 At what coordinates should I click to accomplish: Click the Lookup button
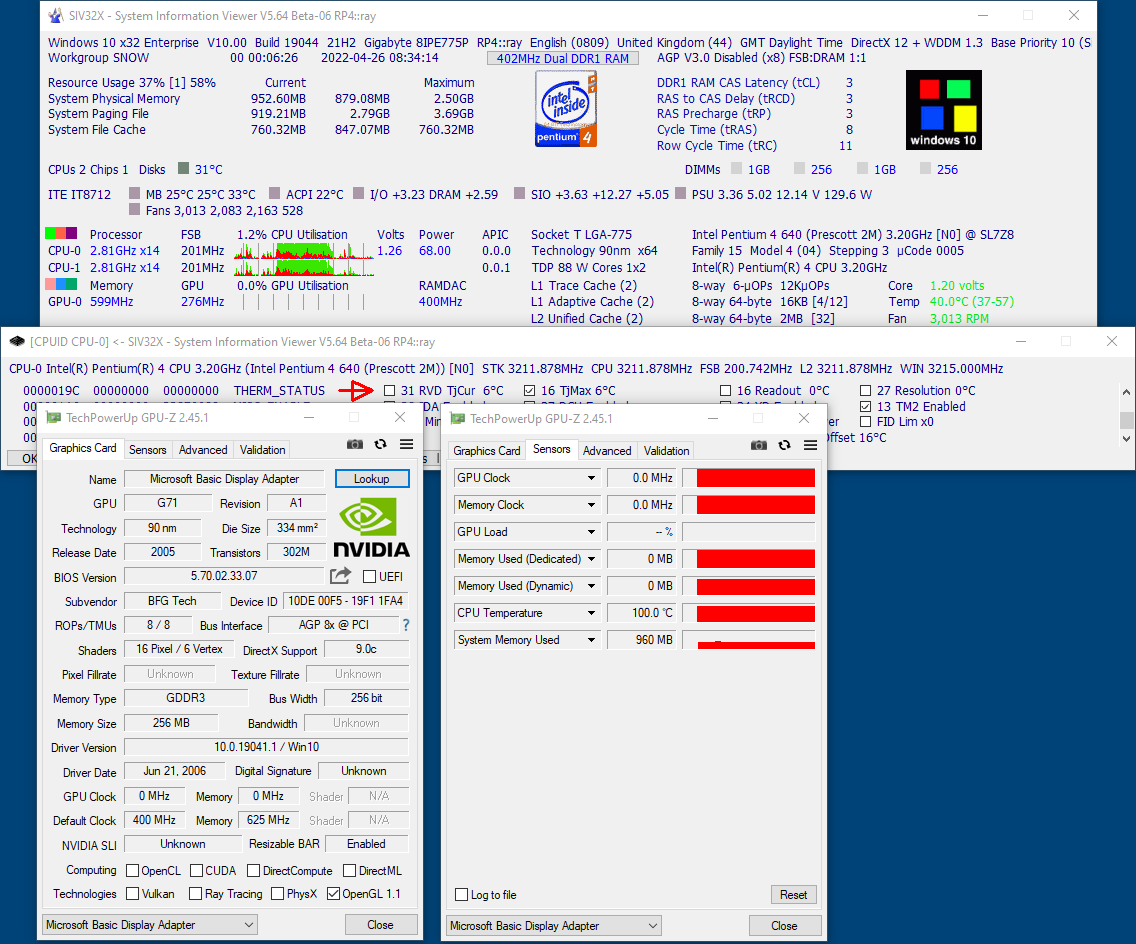pos(372,479)
